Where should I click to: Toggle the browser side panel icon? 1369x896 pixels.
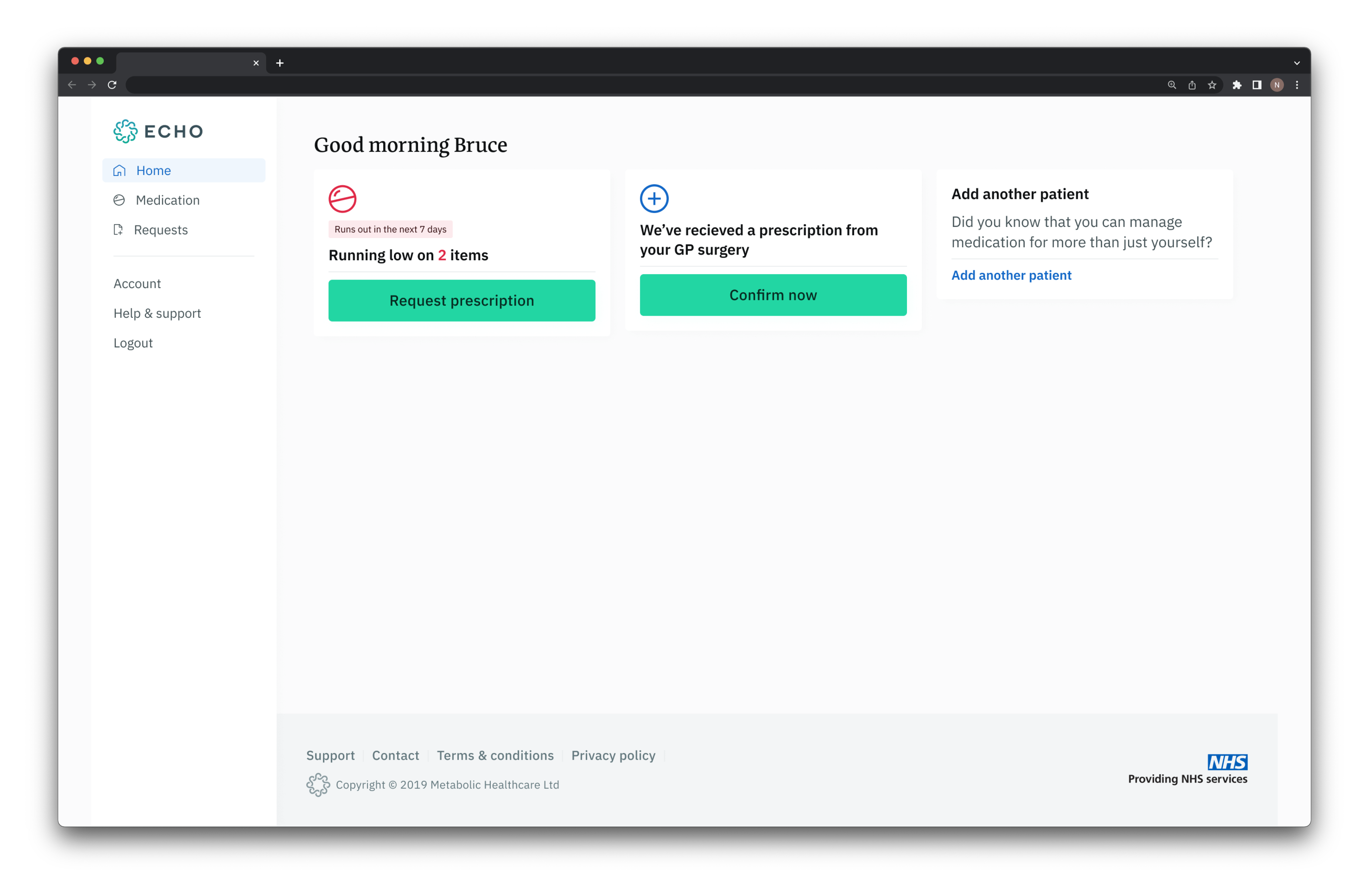[x=1257, y=85]
